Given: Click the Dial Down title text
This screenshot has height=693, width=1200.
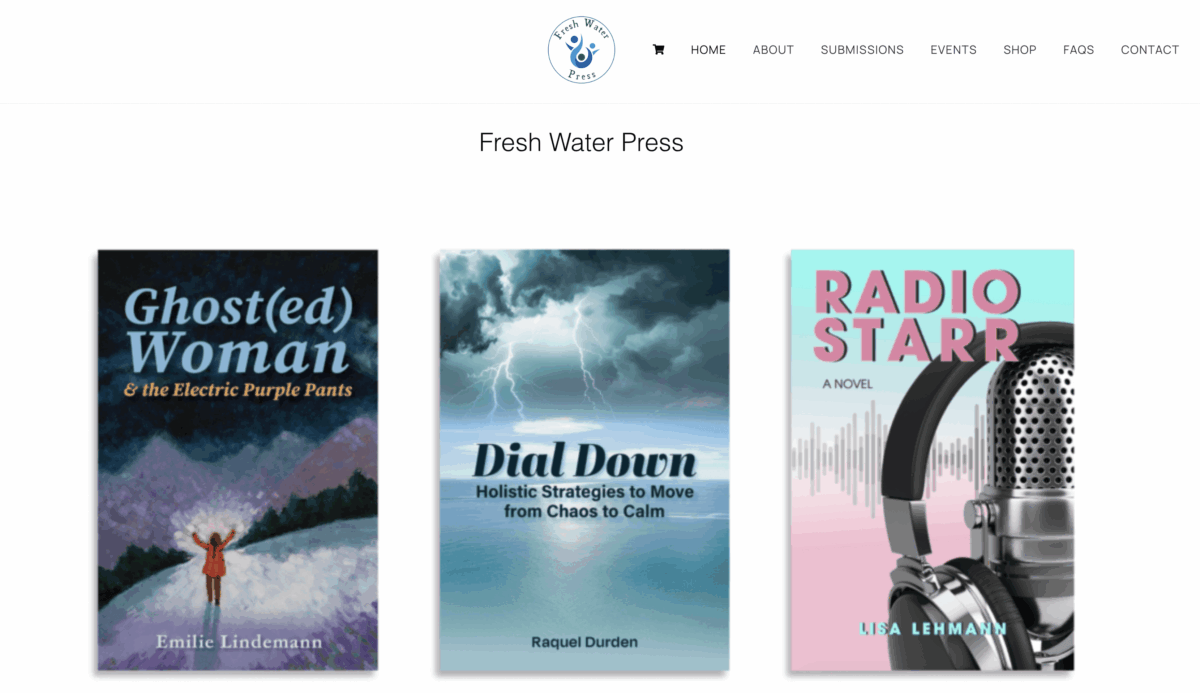Looking at the screenshot, I should [x=584, y=461].
